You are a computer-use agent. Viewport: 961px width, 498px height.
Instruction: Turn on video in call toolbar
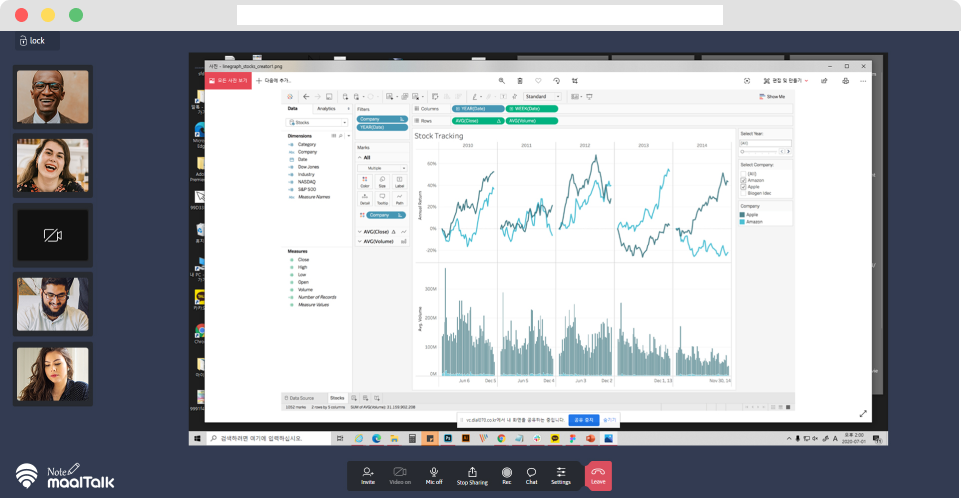400,474
